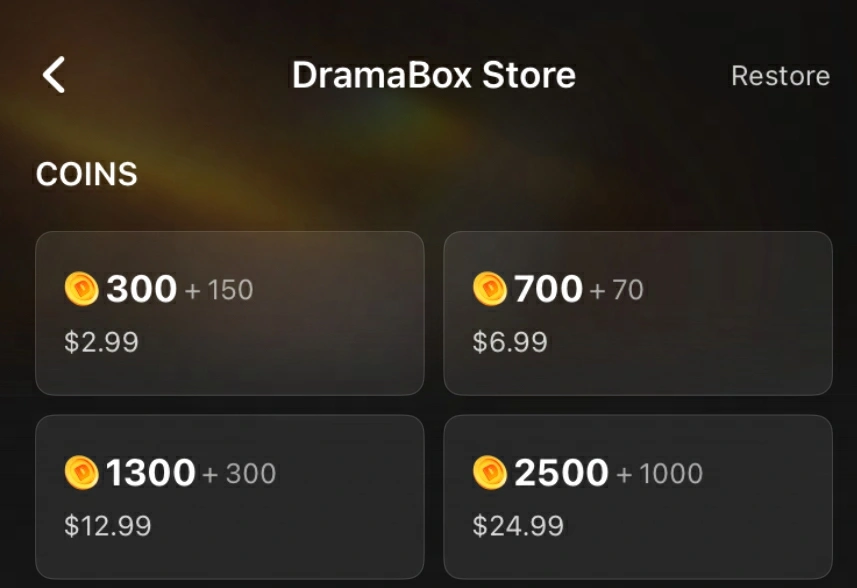
Task: Click coin icon beside 300
Action: (x=81, y=290)
